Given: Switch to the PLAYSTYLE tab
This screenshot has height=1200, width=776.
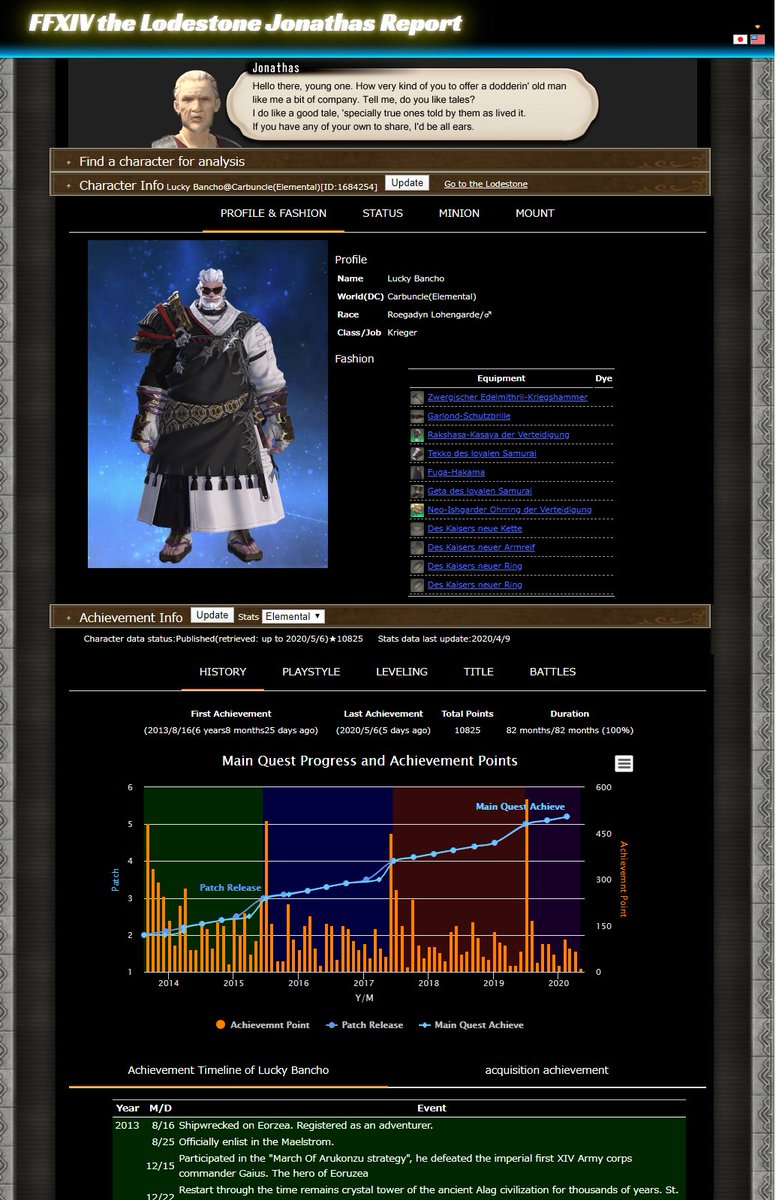Looking at the screenshot, I should coord(311,672).
